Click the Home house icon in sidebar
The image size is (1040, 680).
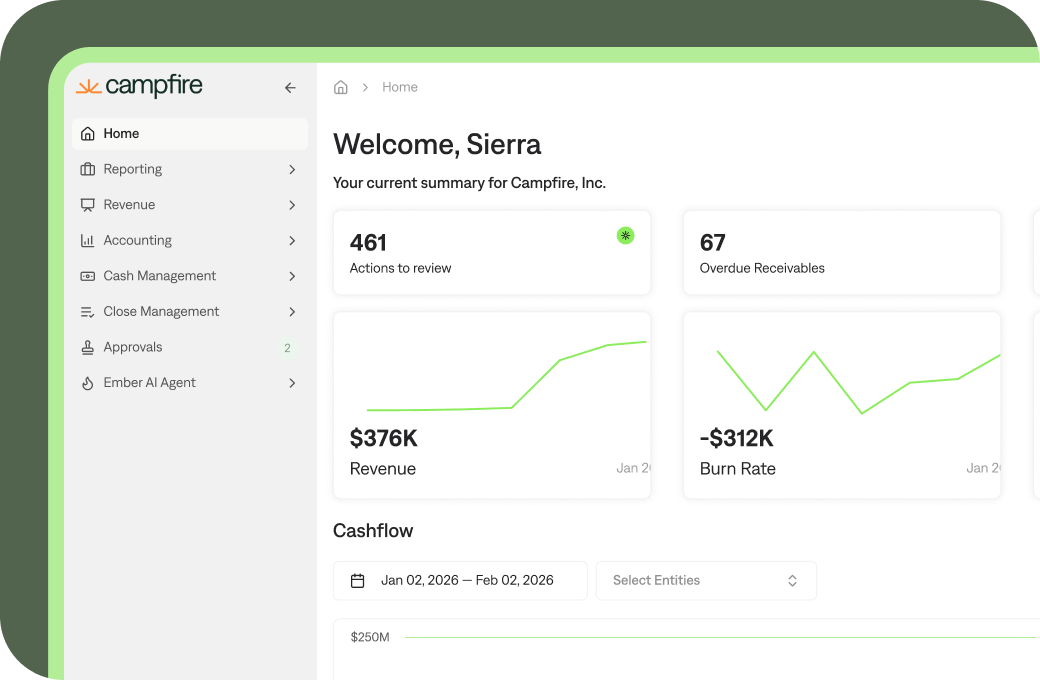point(88,133)
